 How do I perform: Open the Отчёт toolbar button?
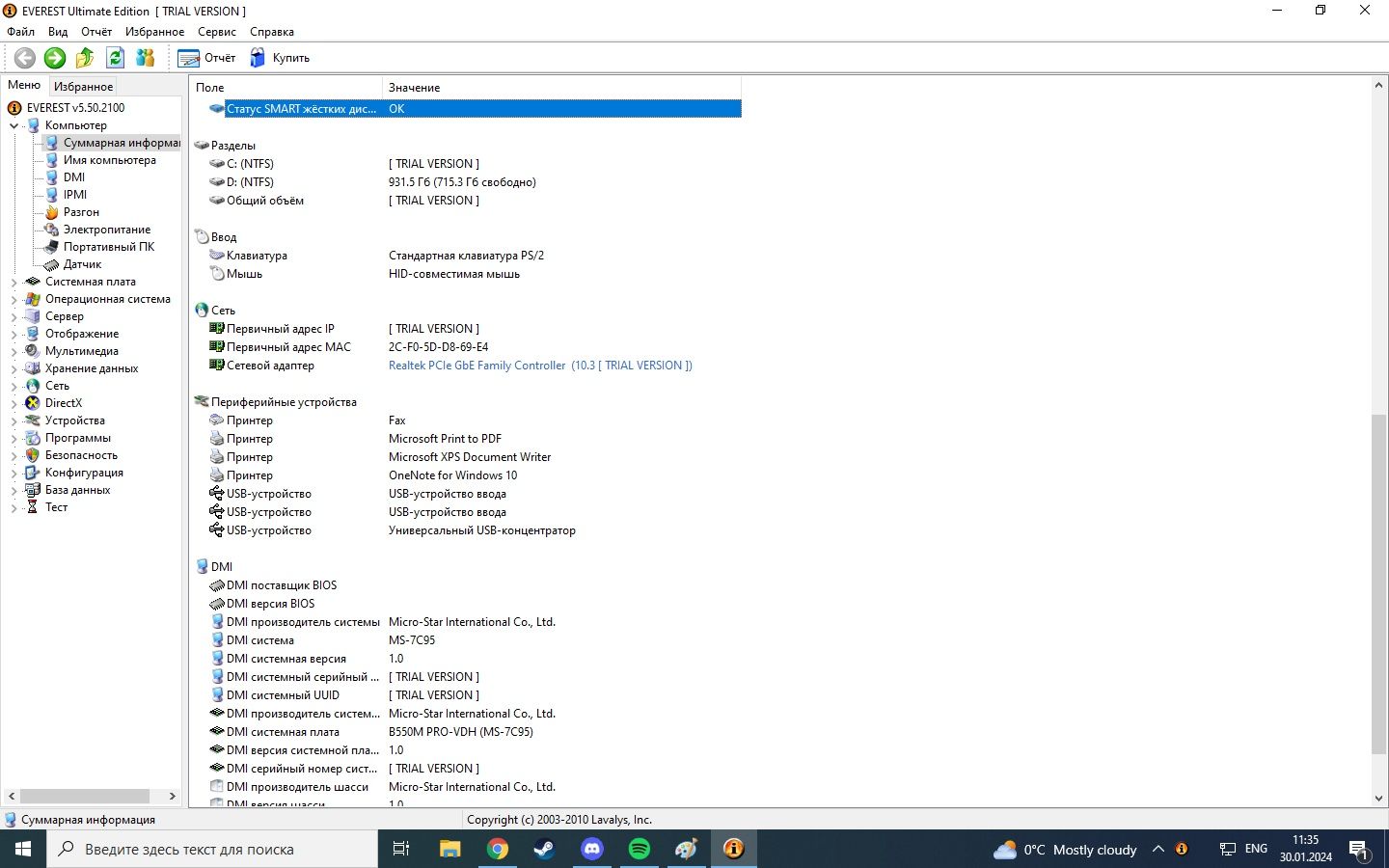click(206, 58)
